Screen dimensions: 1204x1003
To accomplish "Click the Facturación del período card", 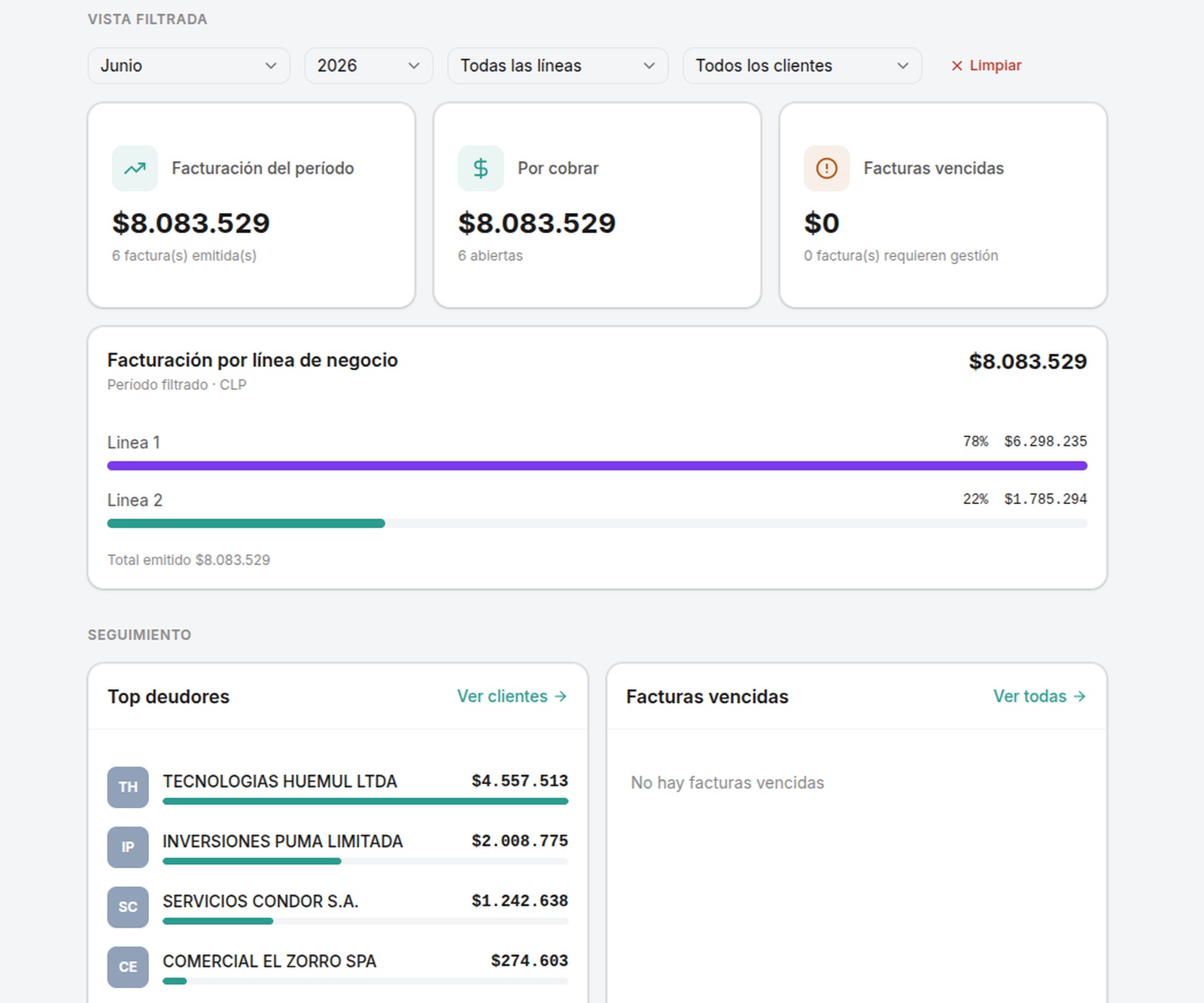I will coord(251,205).
